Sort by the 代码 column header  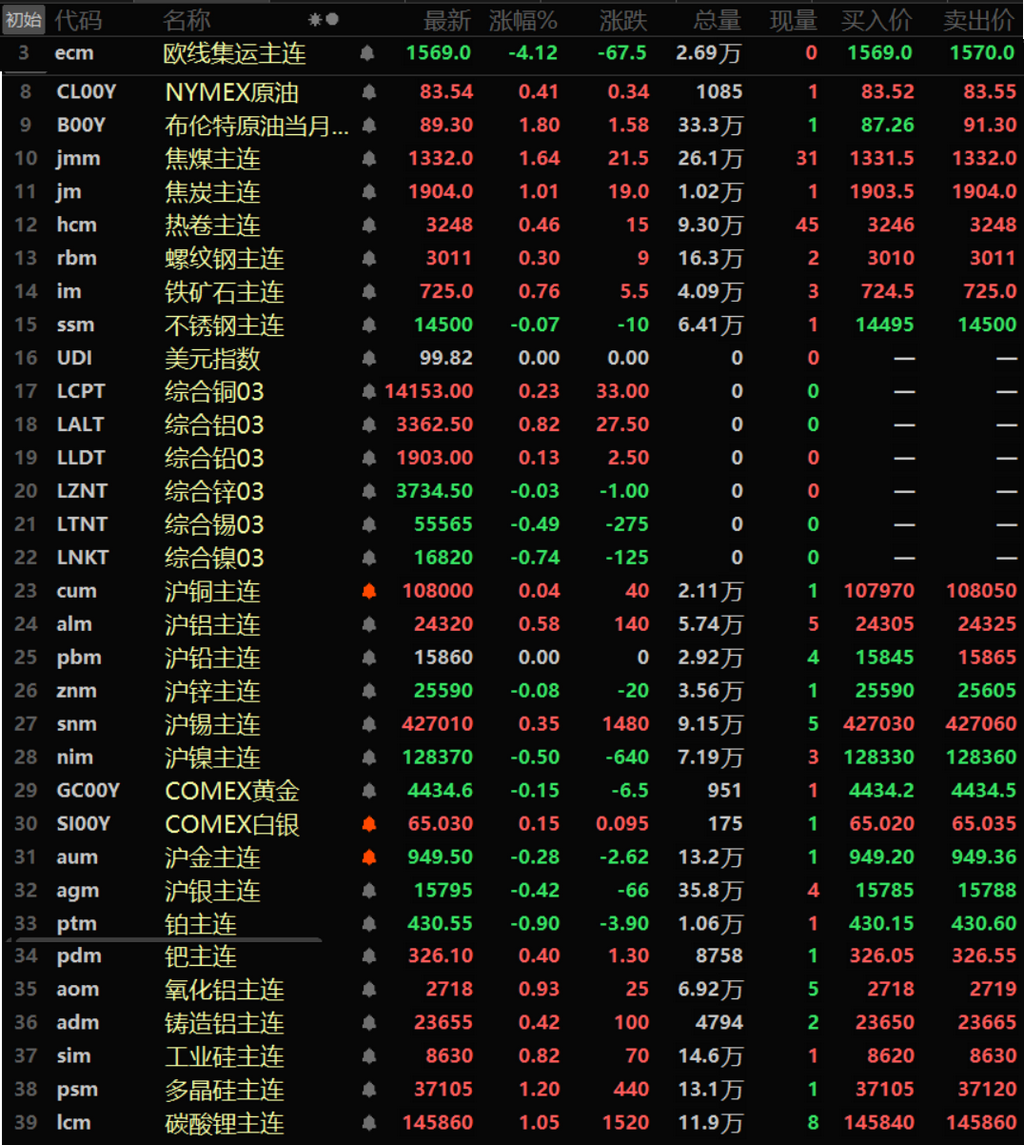point(78,20)
